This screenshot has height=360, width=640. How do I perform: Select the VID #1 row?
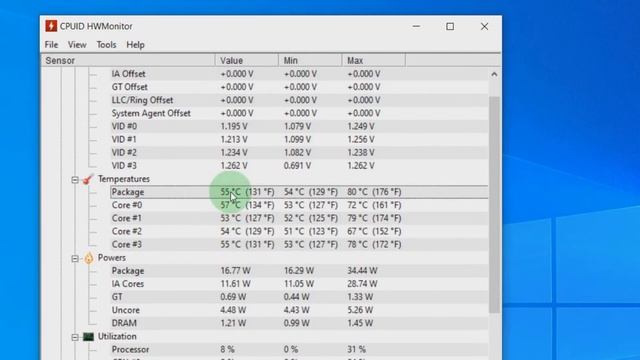click(299, 140)
